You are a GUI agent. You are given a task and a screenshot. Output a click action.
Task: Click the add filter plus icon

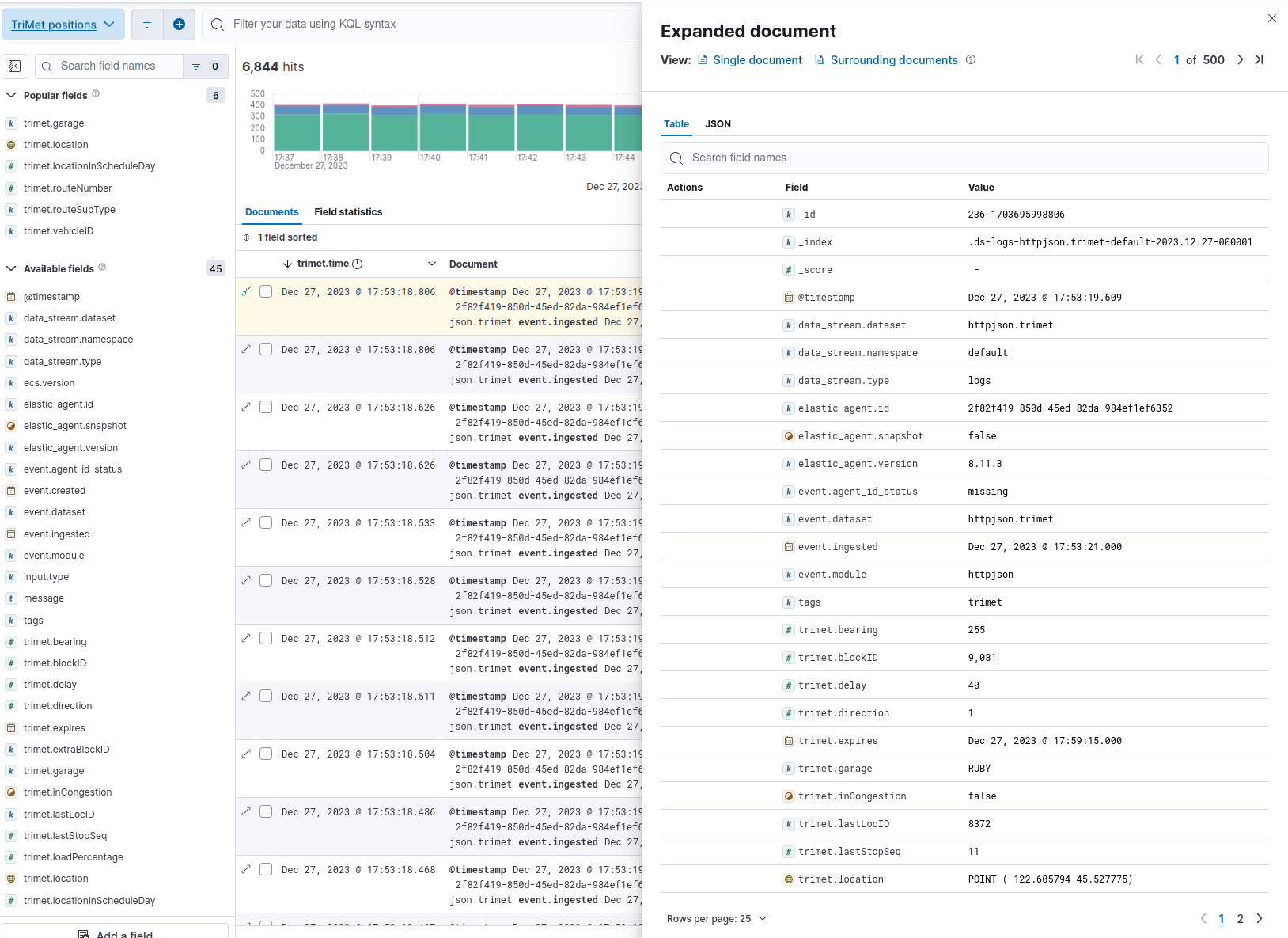pyautogui.click(x=179, y=25)
